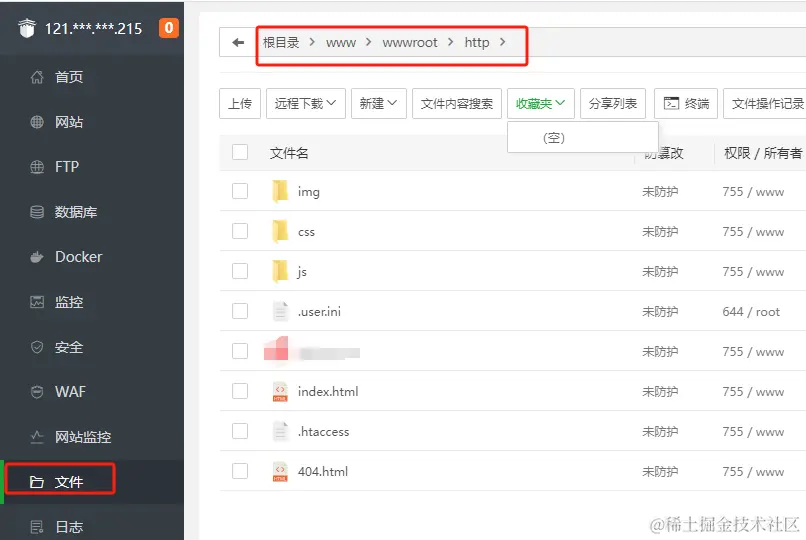Click the 文件内容搜索 button
806x540 pixels.
(x=457, y=104)
